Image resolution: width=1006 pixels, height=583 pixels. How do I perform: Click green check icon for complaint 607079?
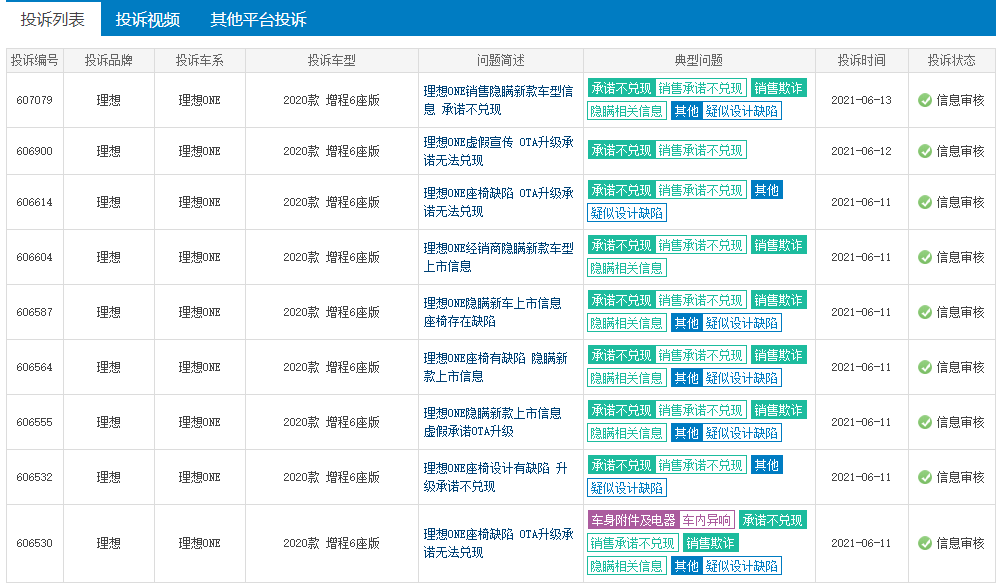point(925,100)
